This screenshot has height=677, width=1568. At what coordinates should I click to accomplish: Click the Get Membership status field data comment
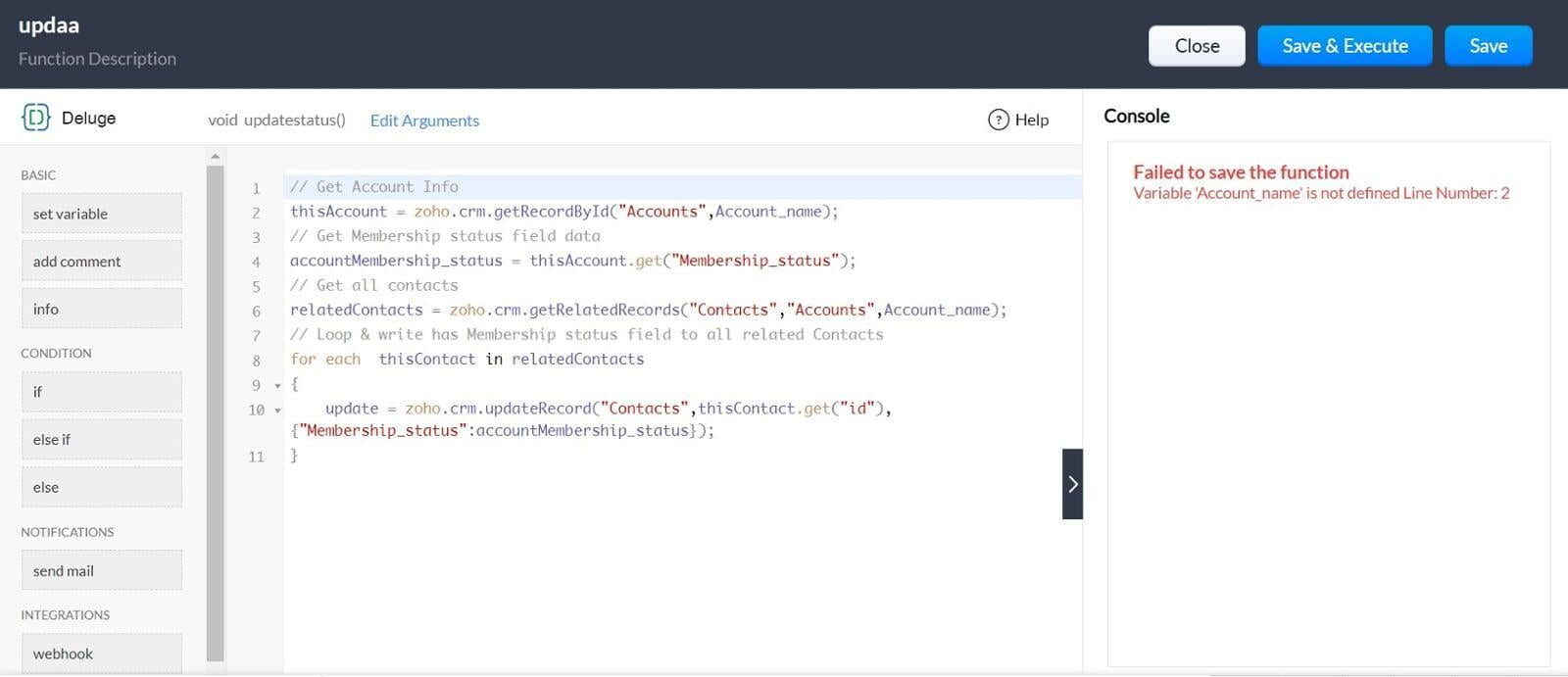tap(445, 236)
